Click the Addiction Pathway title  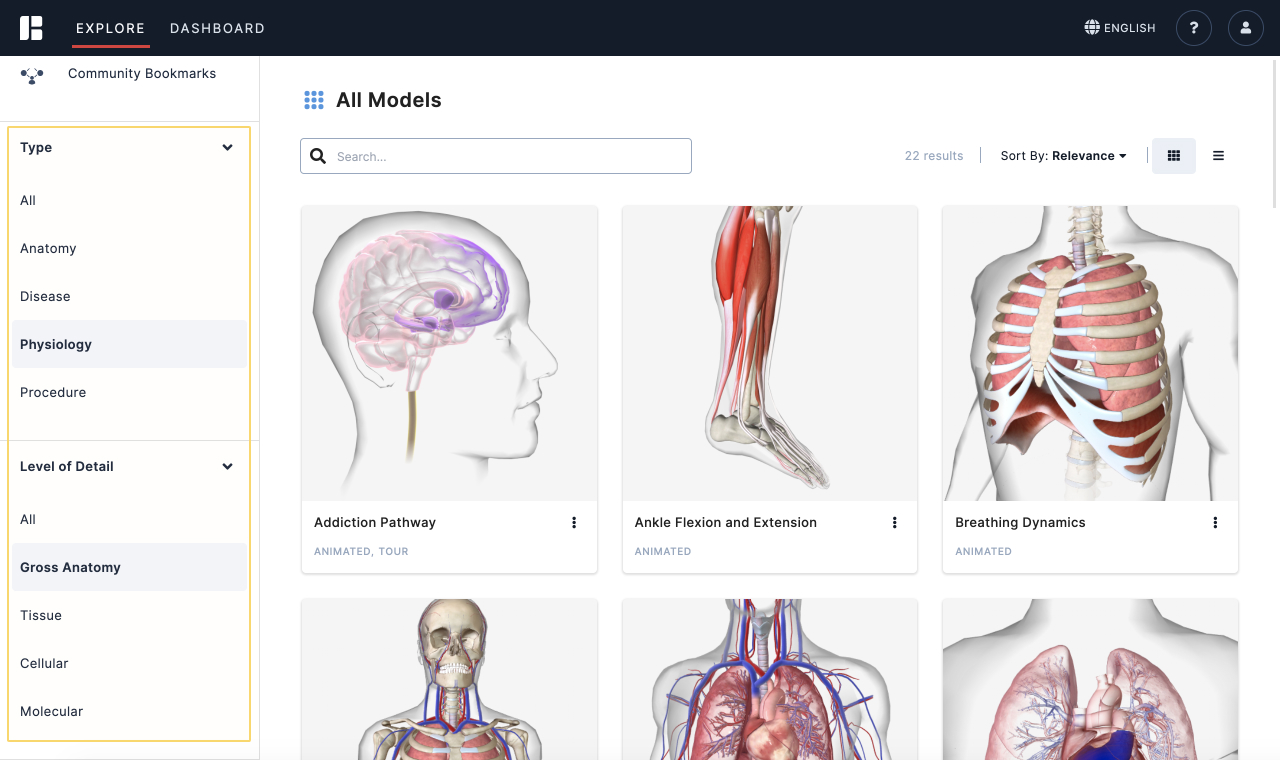pyautogui.click(x=375, y=522)
